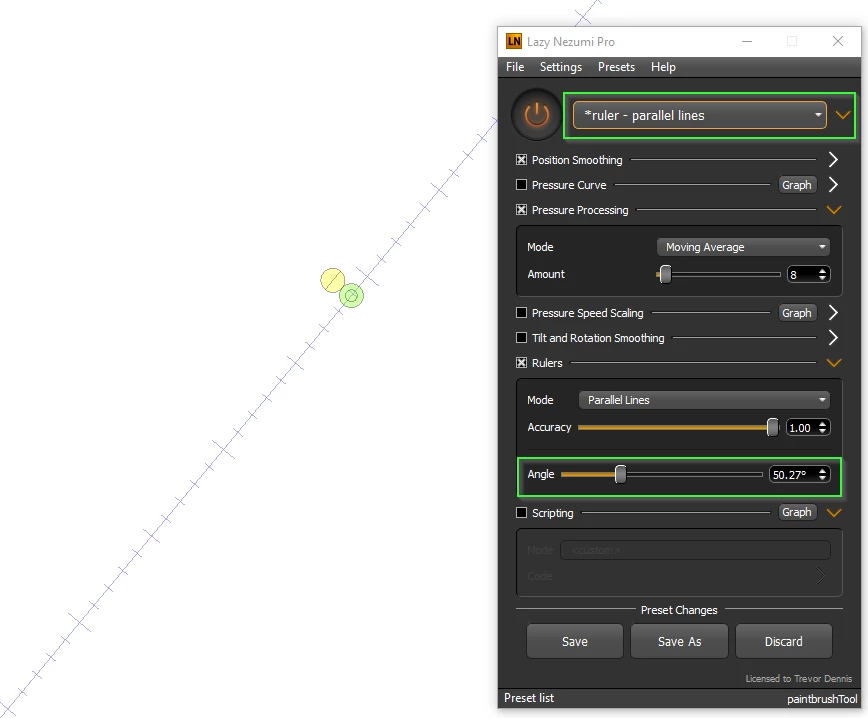868x718 pixels.
Task: Open Pressure Speed Scaling Graph button
Action: [x=797, y=313]
